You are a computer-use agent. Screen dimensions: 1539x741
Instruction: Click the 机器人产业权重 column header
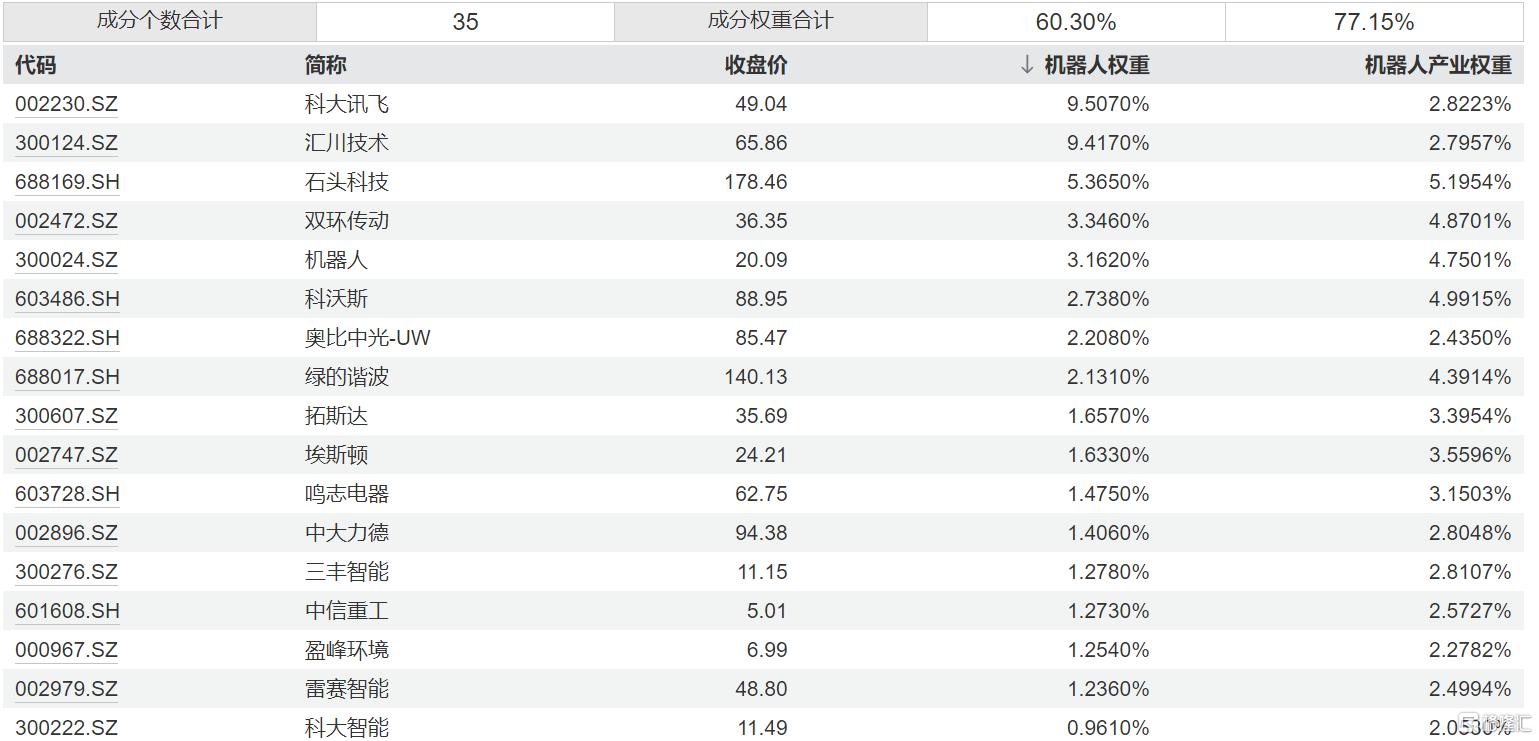[1438, 65]
